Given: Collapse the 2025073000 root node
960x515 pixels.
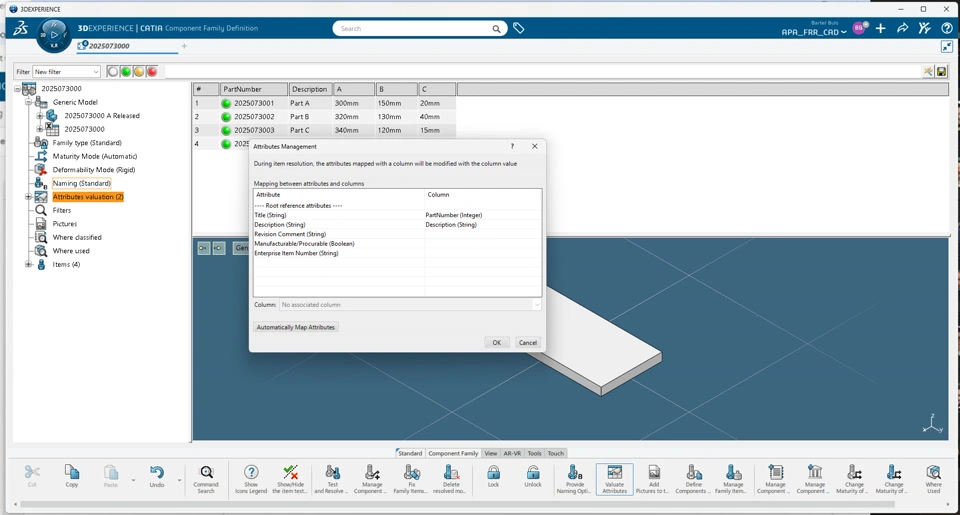Looking at the screenshot, I should pyautogui.click(x=17, y=89).
